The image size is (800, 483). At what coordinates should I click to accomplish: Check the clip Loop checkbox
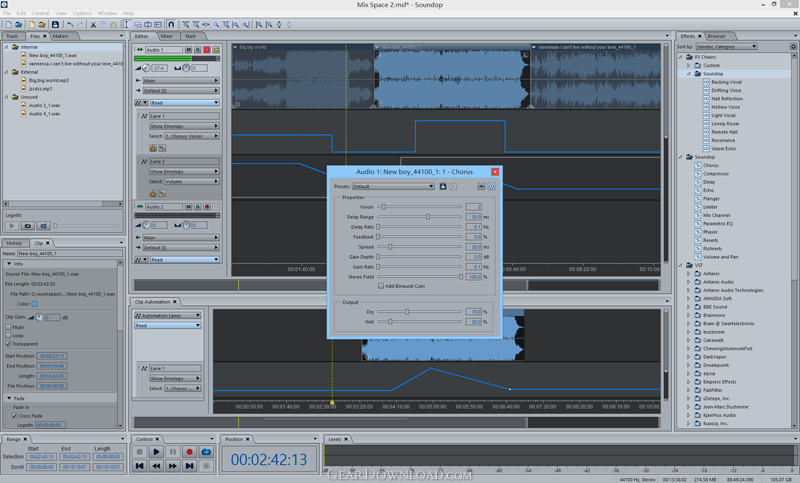pos(8,336)
